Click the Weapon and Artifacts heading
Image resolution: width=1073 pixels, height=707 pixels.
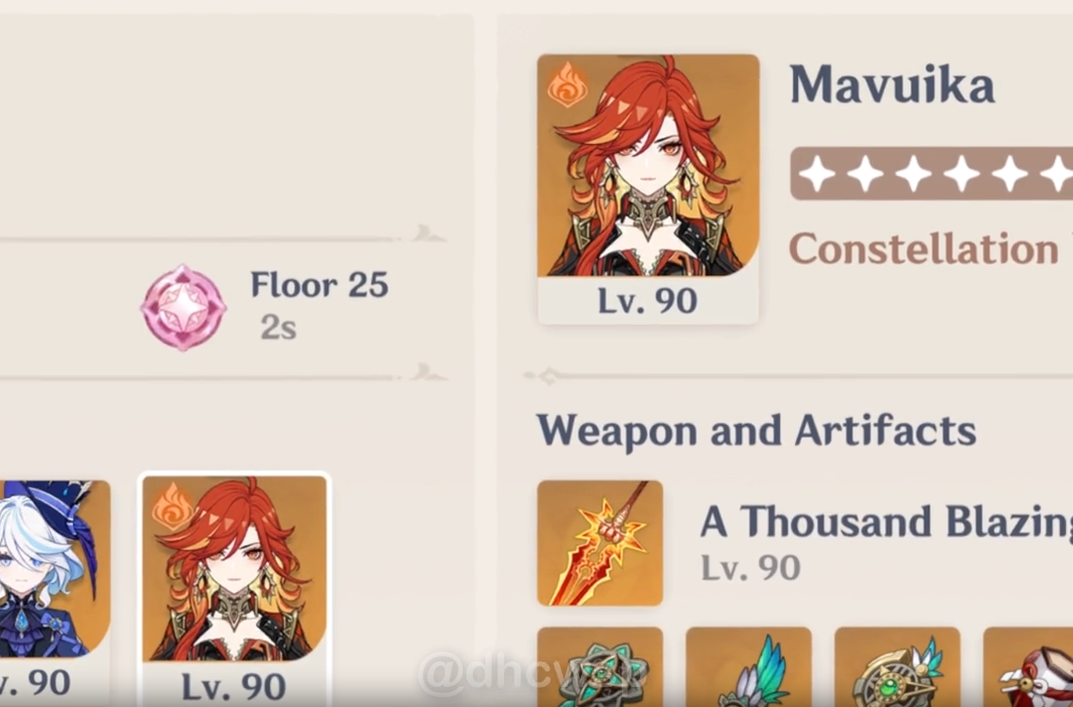click(756, 430)
